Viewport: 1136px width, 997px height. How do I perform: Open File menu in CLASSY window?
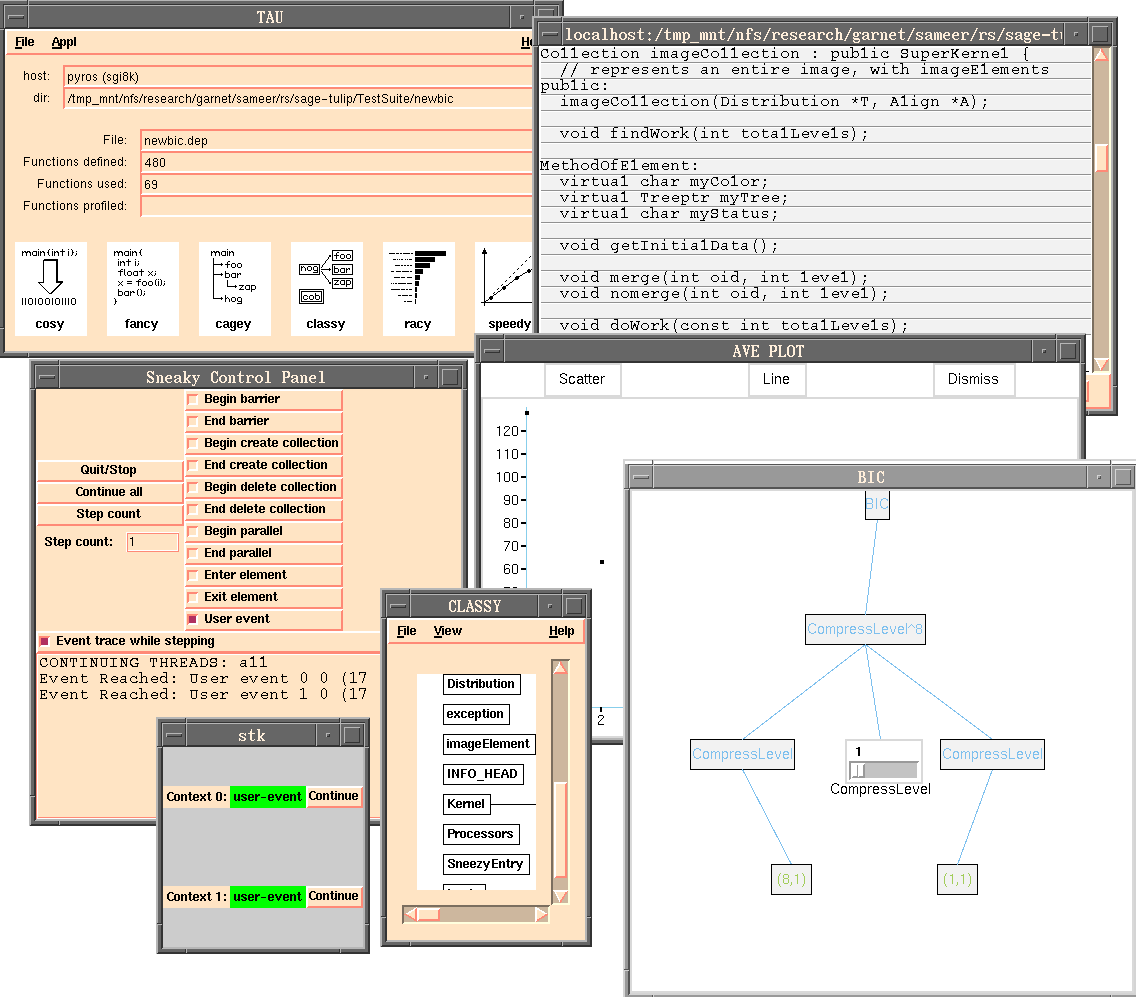pyautogui.click(x=406, y=631)
